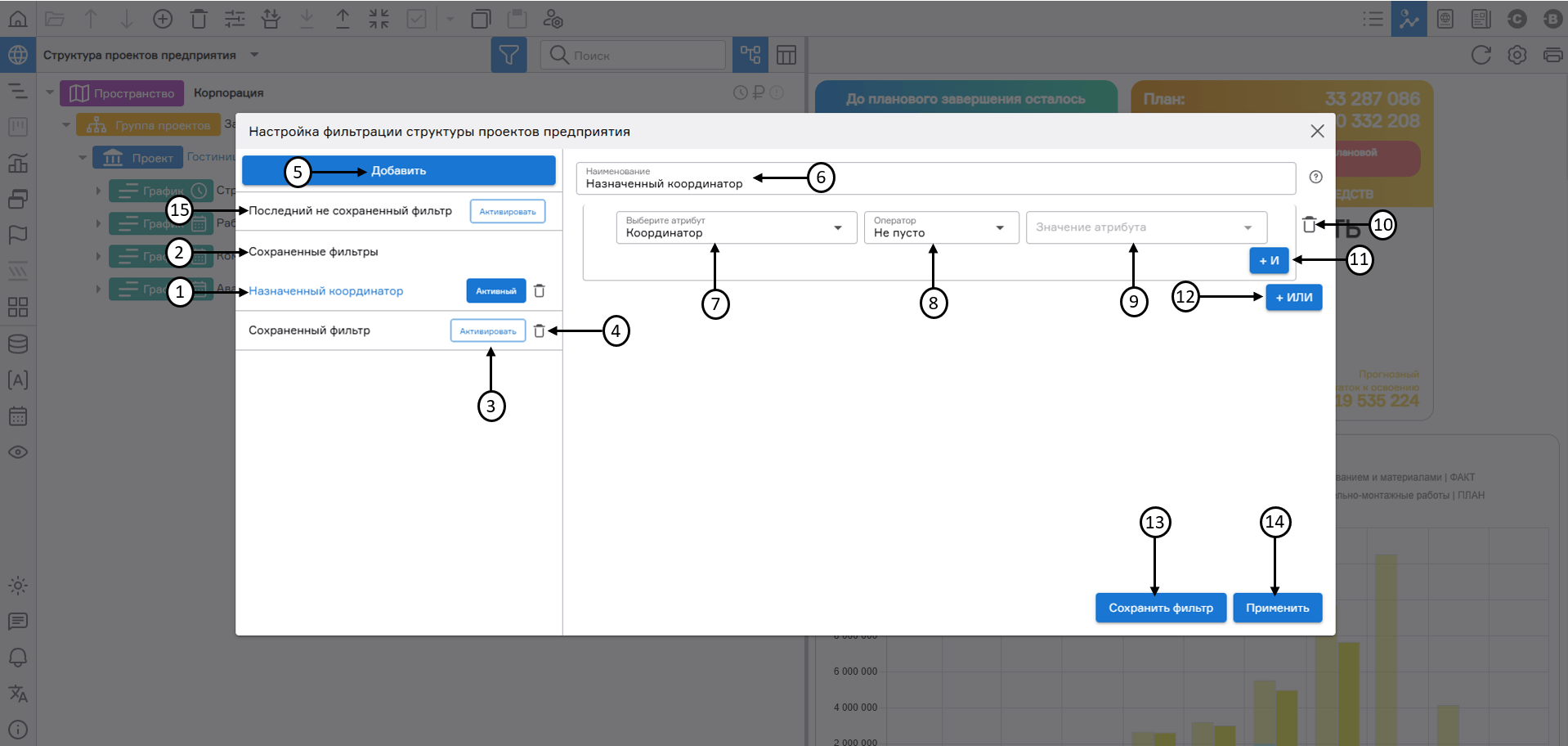Screen dimensions: 1568x746
Task: Click the filter funnel icon in toolbar
Action: click(508, 55)
